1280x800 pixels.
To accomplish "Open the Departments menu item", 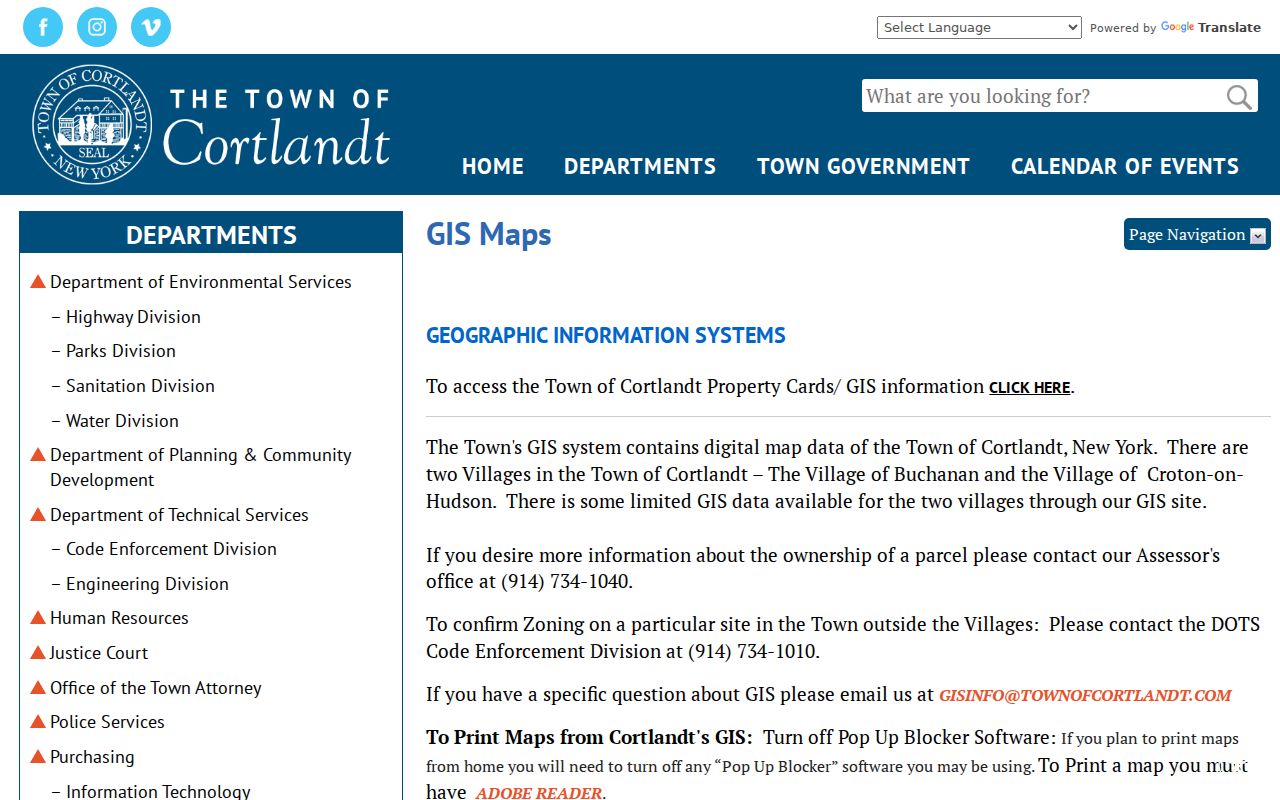I will [640, 166].
